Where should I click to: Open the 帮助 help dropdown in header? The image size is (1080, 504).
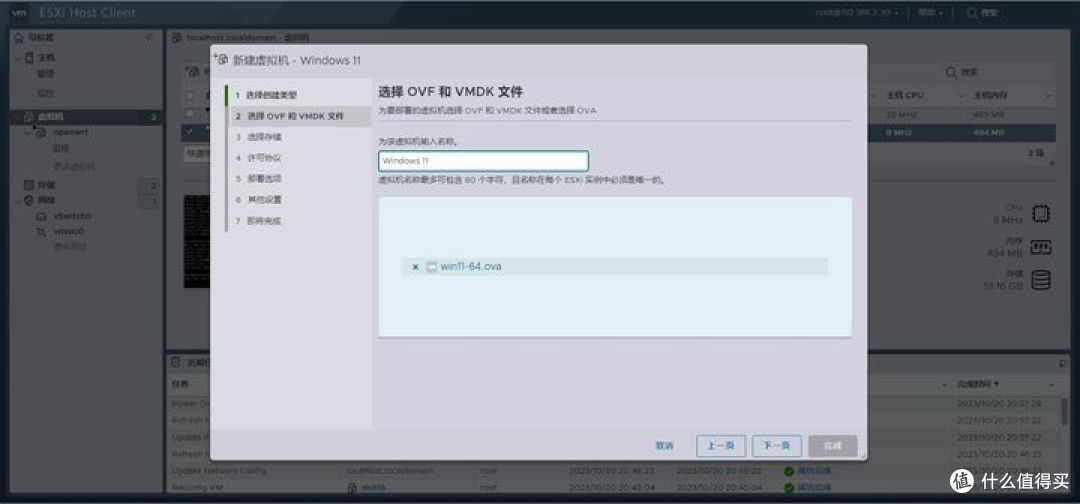pos(930,12)
